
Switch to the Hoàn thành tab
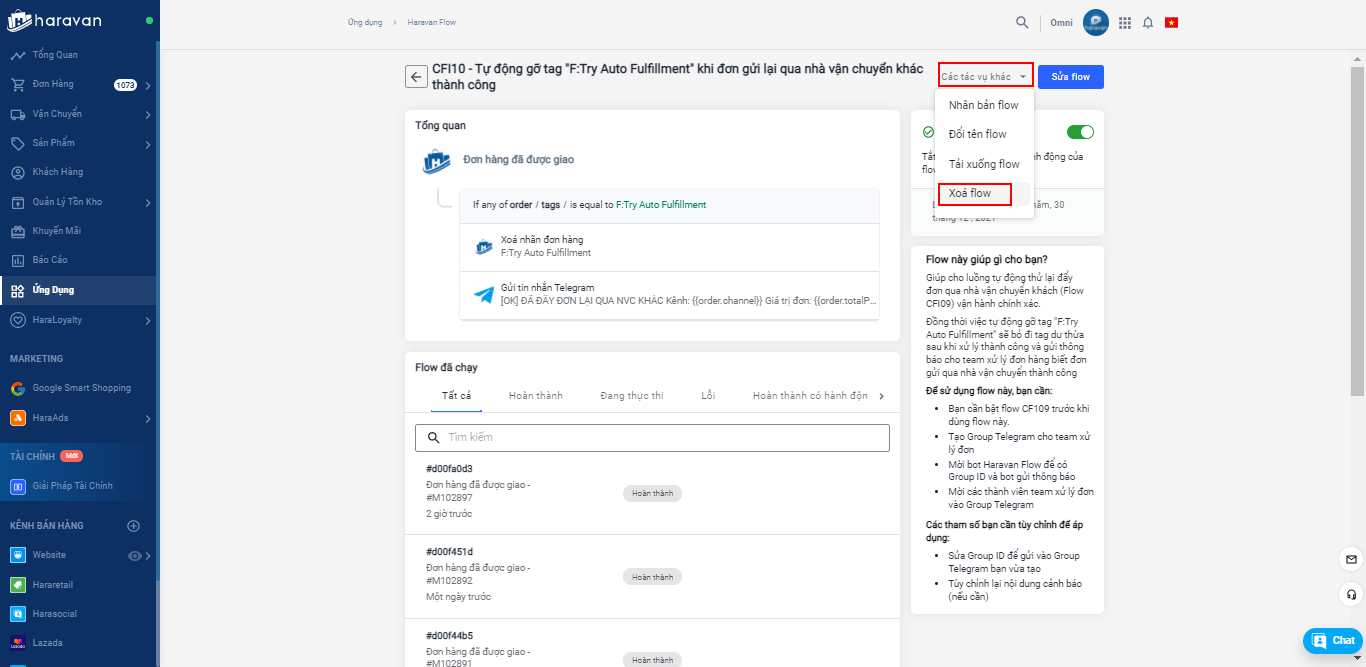click(x=535, y=396)
